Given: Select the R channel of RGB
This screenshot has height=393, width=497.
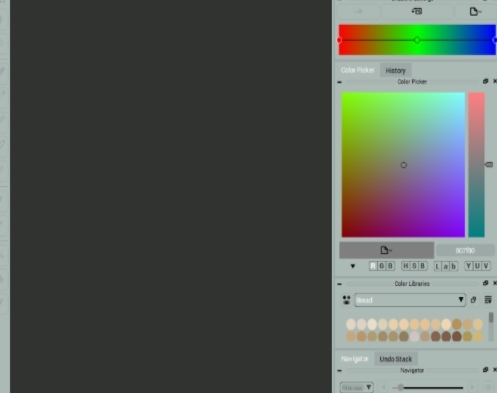Looking at the screenshot, I should (x=373, y=266).
